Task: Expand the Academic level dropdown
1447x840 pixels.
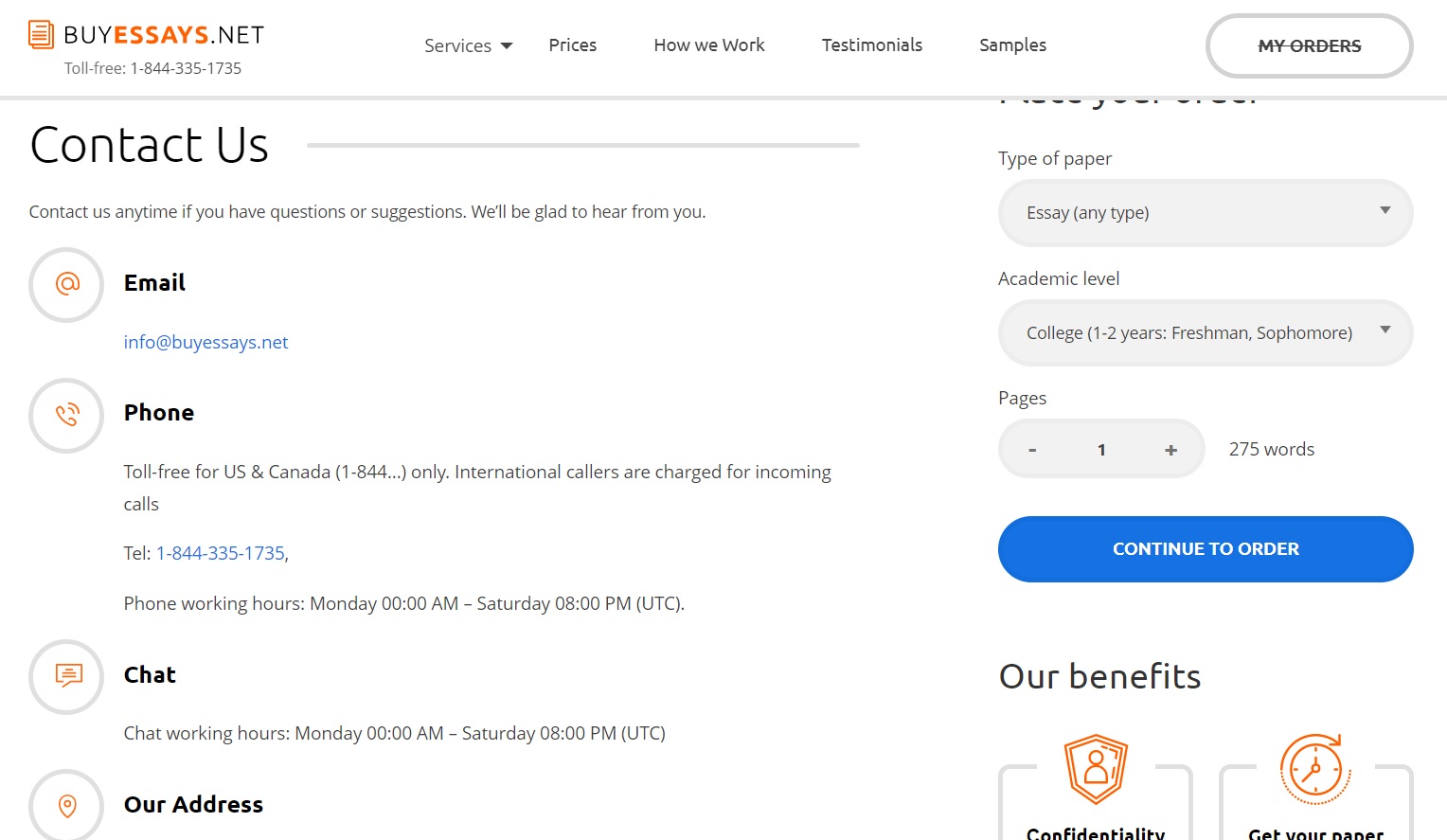Action: pos(1206,333)
